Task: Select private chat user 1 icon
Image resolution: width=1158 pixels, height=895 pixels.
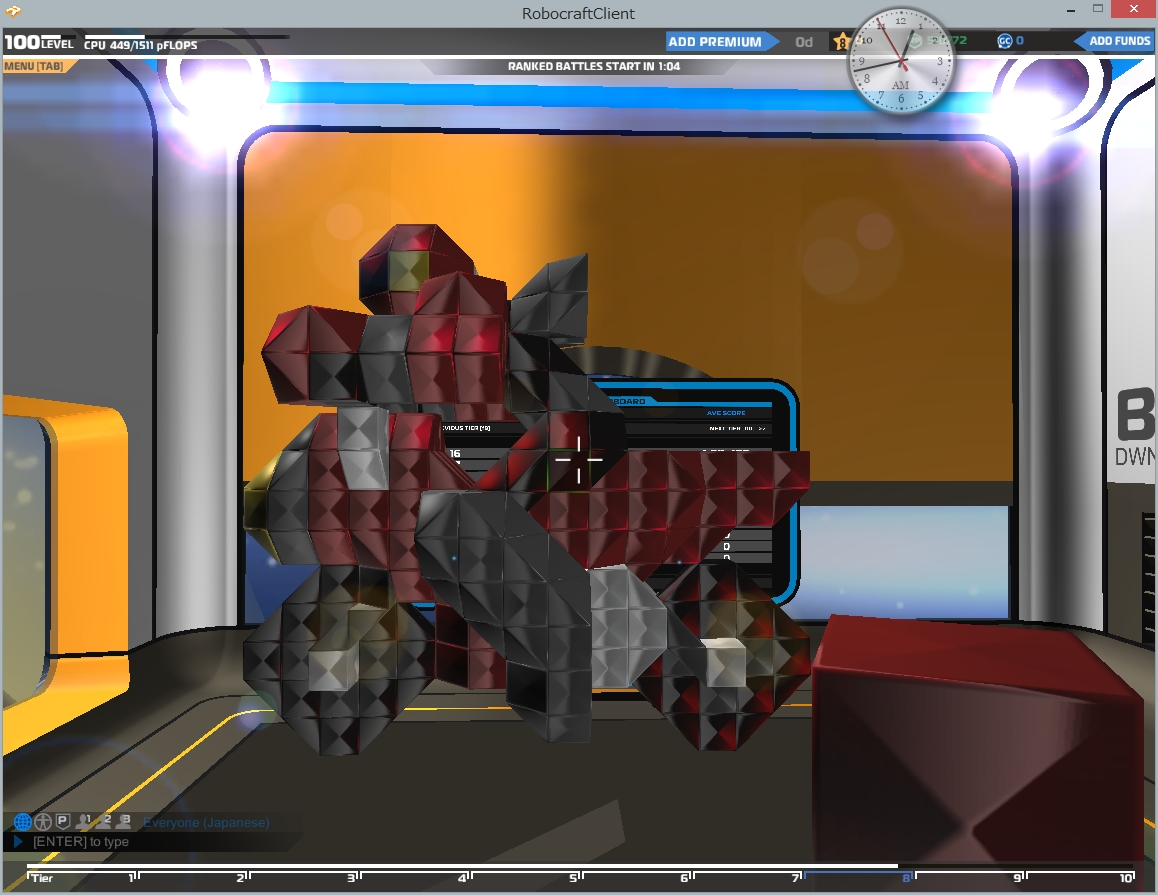Action: point(83,820)
